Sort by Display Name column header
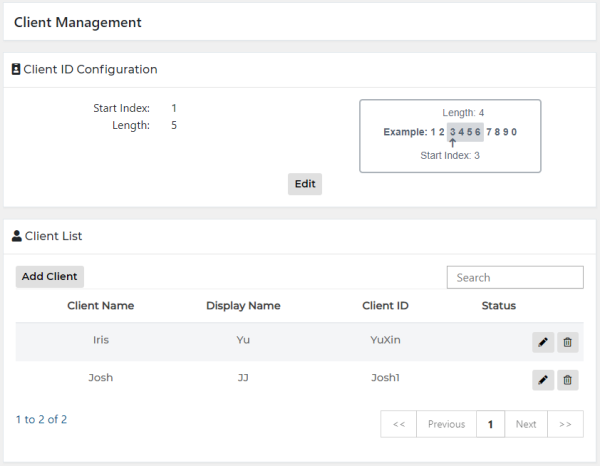This screenshot has height=466, width=600. (243, 306)
